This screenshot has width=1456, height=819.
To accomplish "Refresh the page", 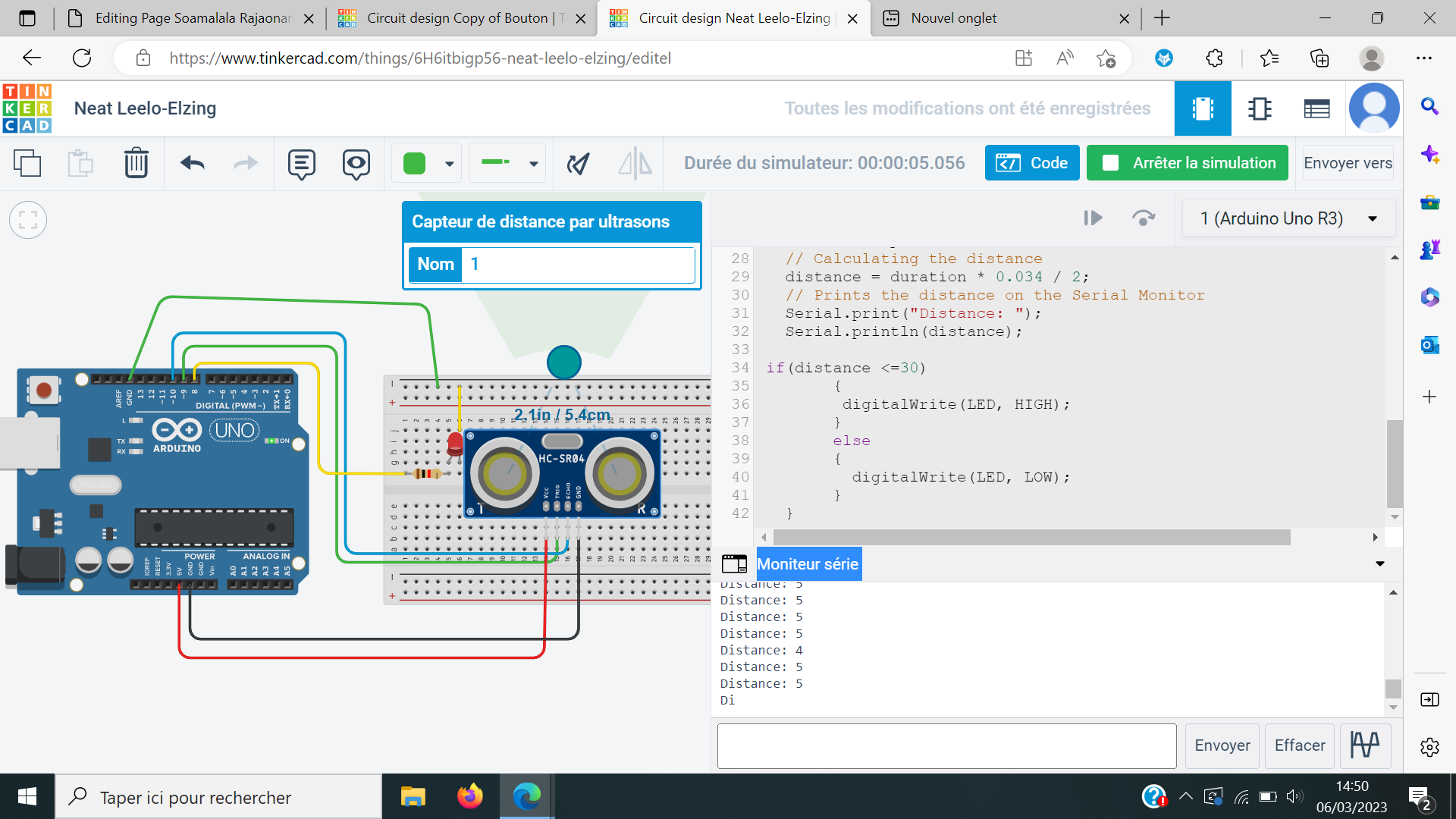I will [82, 58].
